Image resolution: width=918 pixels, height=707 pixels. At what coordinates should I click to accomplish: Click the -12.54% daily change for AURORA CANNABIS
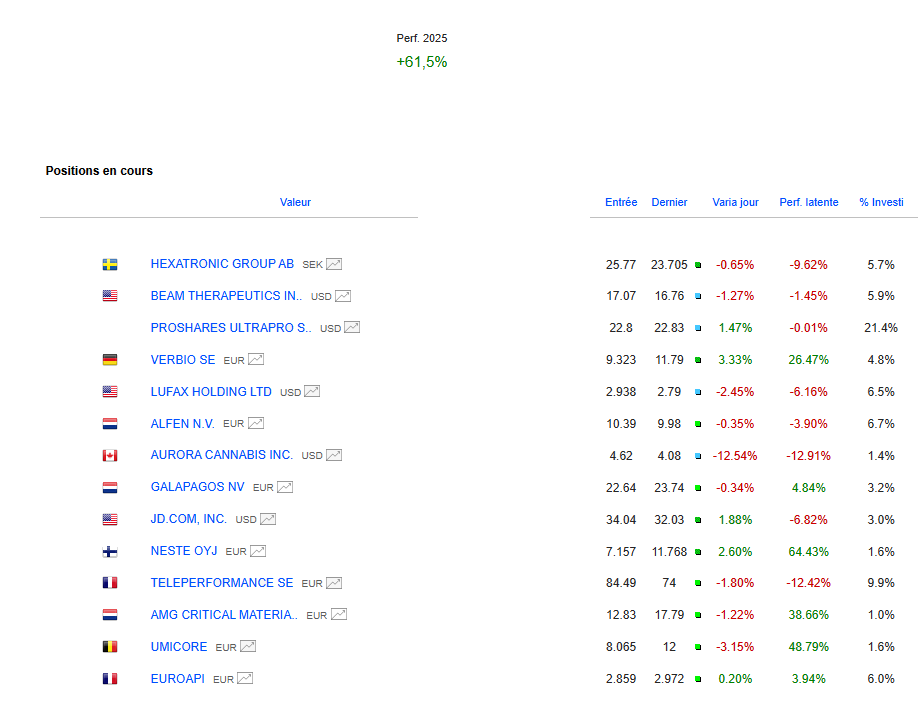(x=735, y=456)
